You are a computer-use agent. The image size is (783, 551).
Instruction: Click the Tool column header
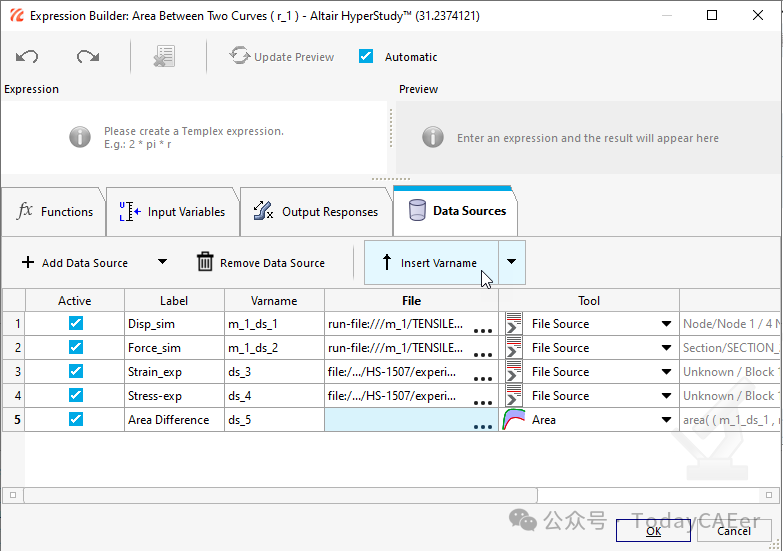pos(589,301)
